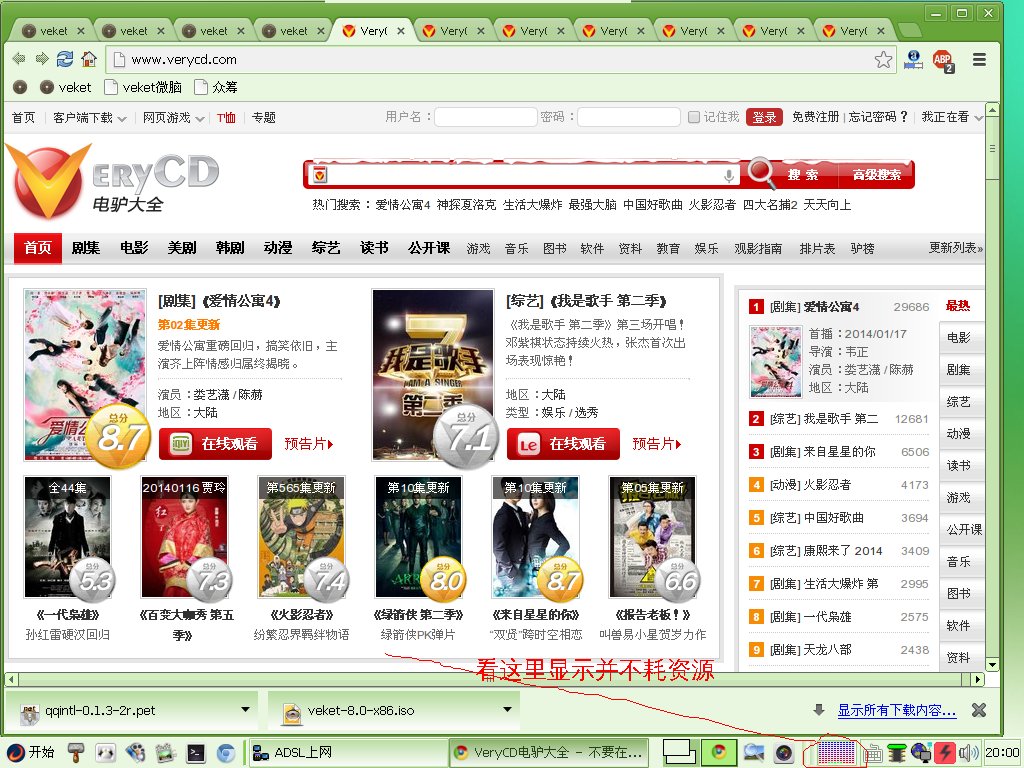Click the paint roller icon in the taskbar
Image resolution: width=1024 pixels, height=768 pixels.
tap(76, 753)
